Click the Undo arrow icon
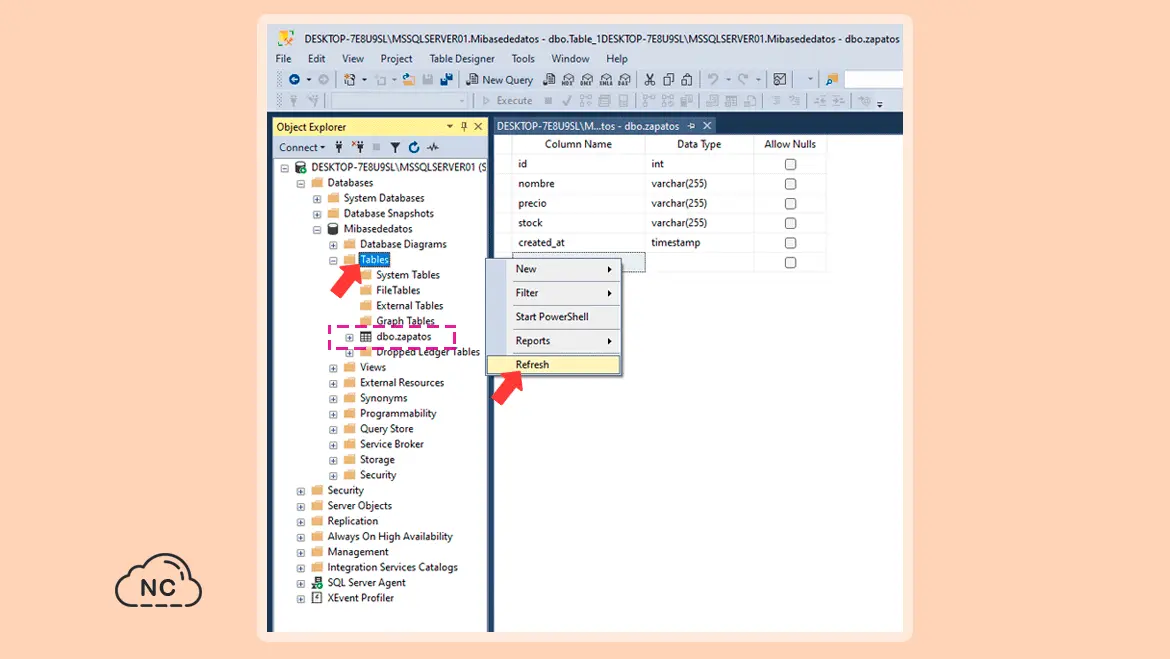 click(x=713, y=79)
